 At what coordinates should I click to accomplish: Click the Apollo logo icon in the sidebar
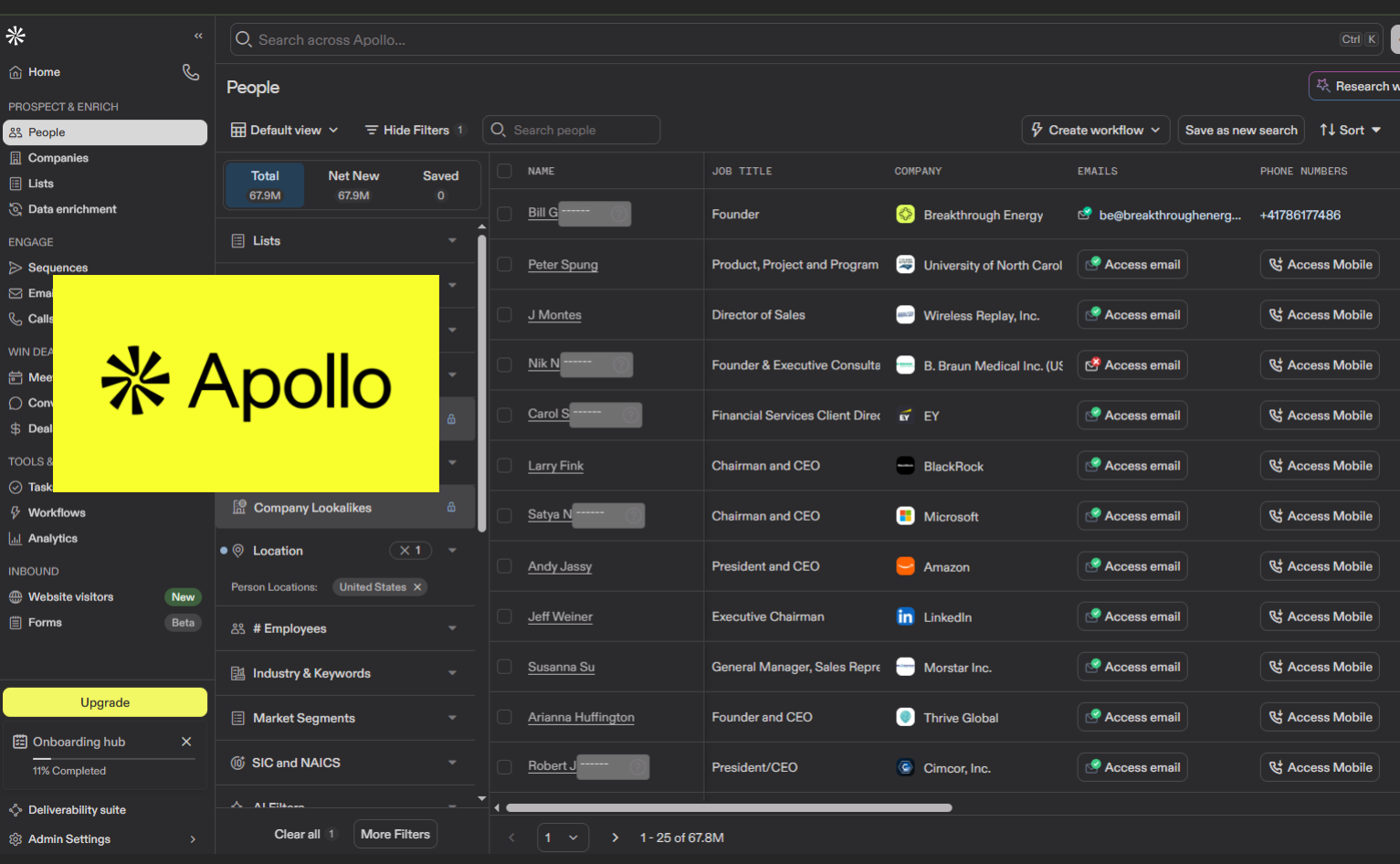[16, 36]
